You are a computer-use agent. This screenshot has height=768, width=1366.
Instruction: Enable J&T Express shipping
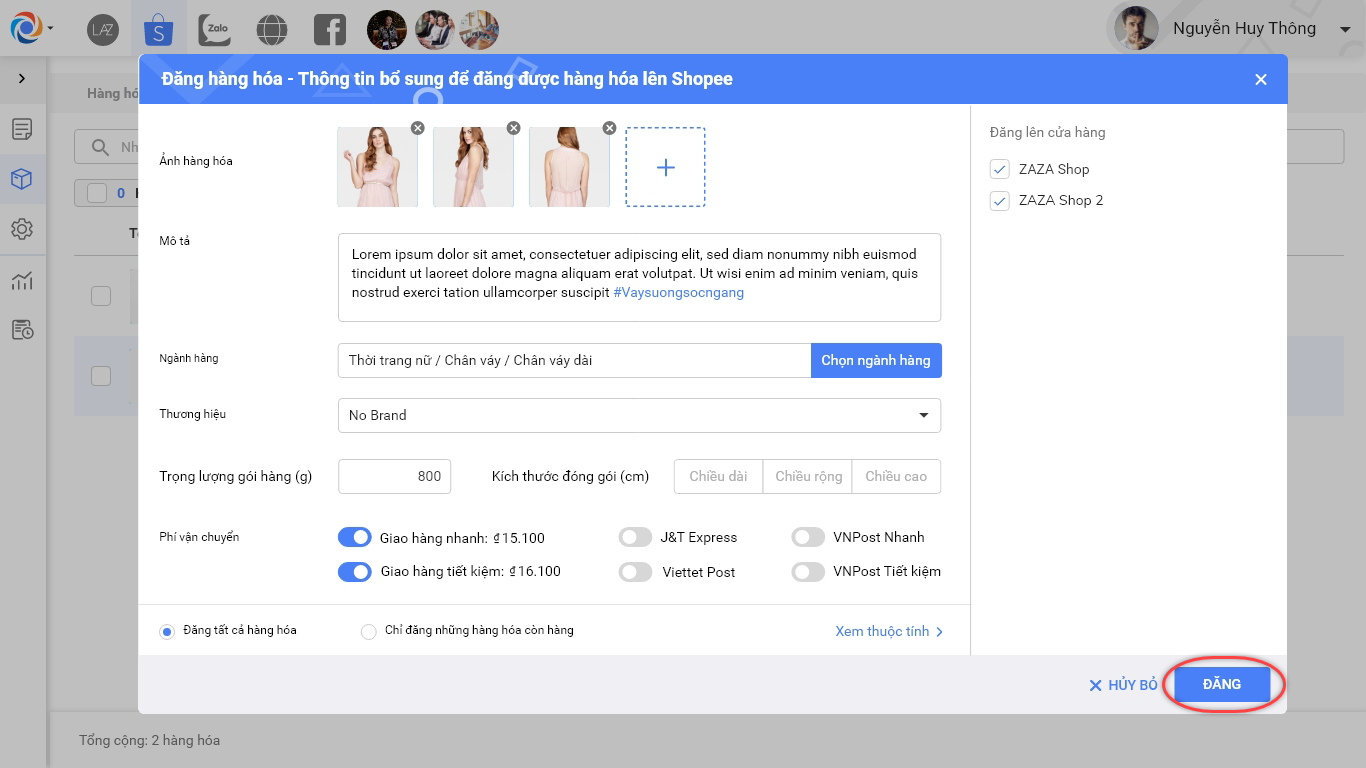pyautogui.click(x=635, y=537)
